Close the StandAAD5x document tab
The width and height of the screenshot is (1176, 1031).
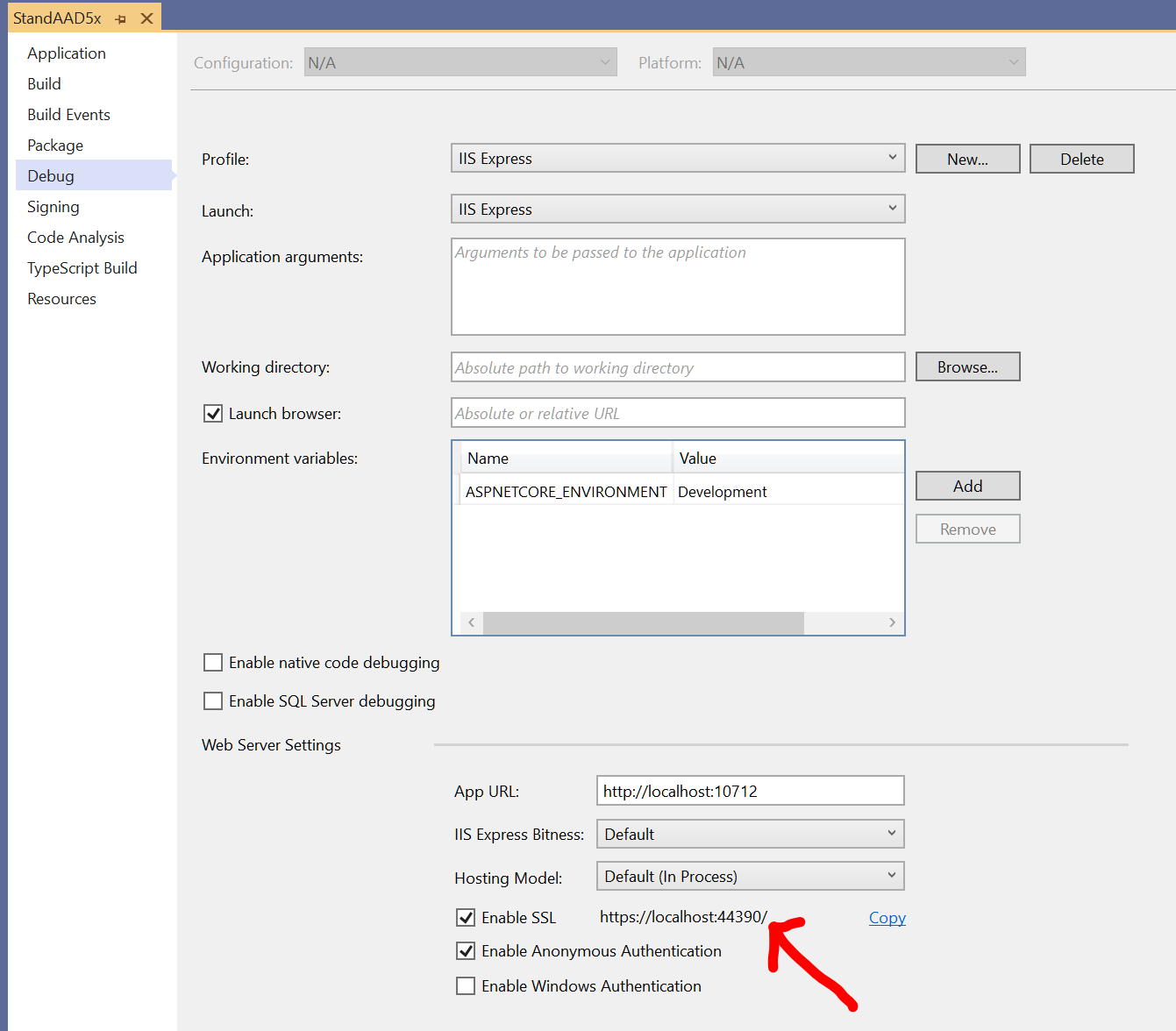click(146, 18)
